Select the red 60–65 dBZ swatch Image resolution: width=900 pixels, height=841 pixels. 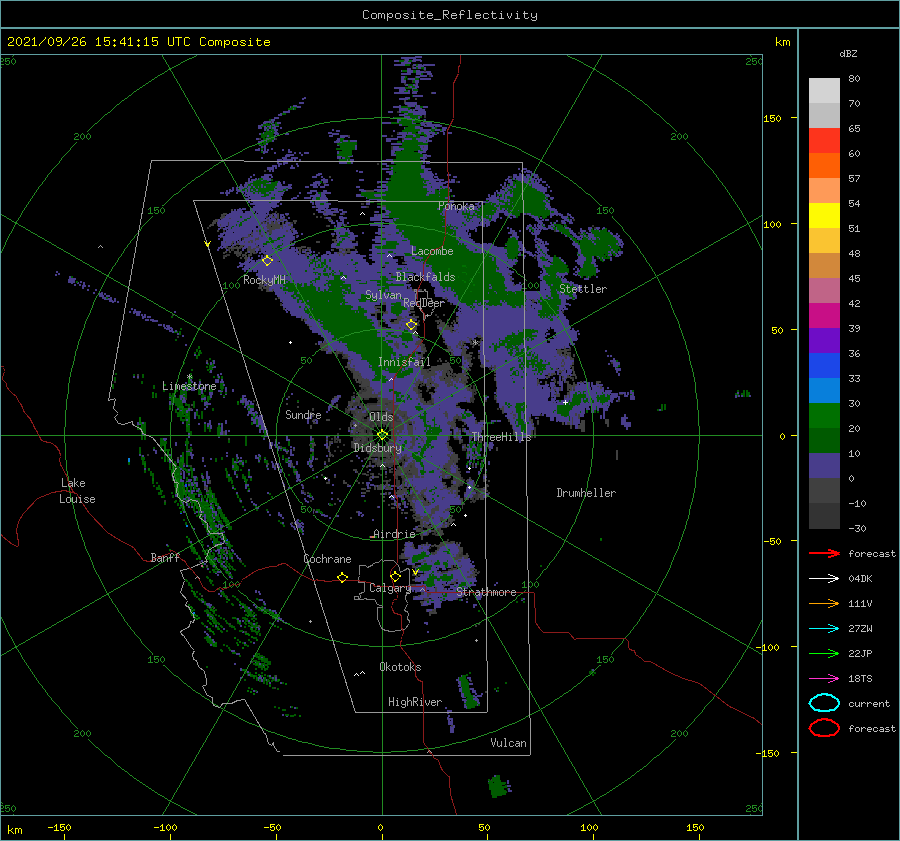[824, 140]
